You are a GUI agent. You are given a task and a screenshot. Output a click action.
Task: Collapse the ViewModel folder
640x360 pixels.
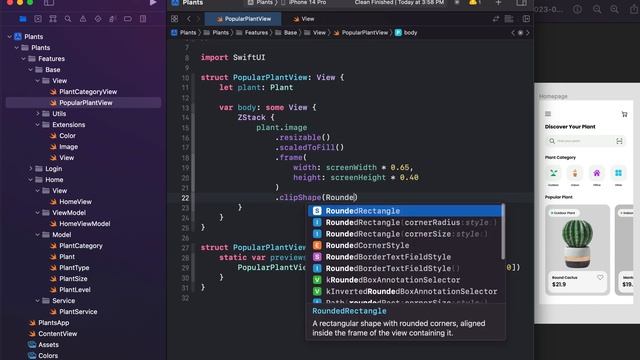tap(38, 213)
